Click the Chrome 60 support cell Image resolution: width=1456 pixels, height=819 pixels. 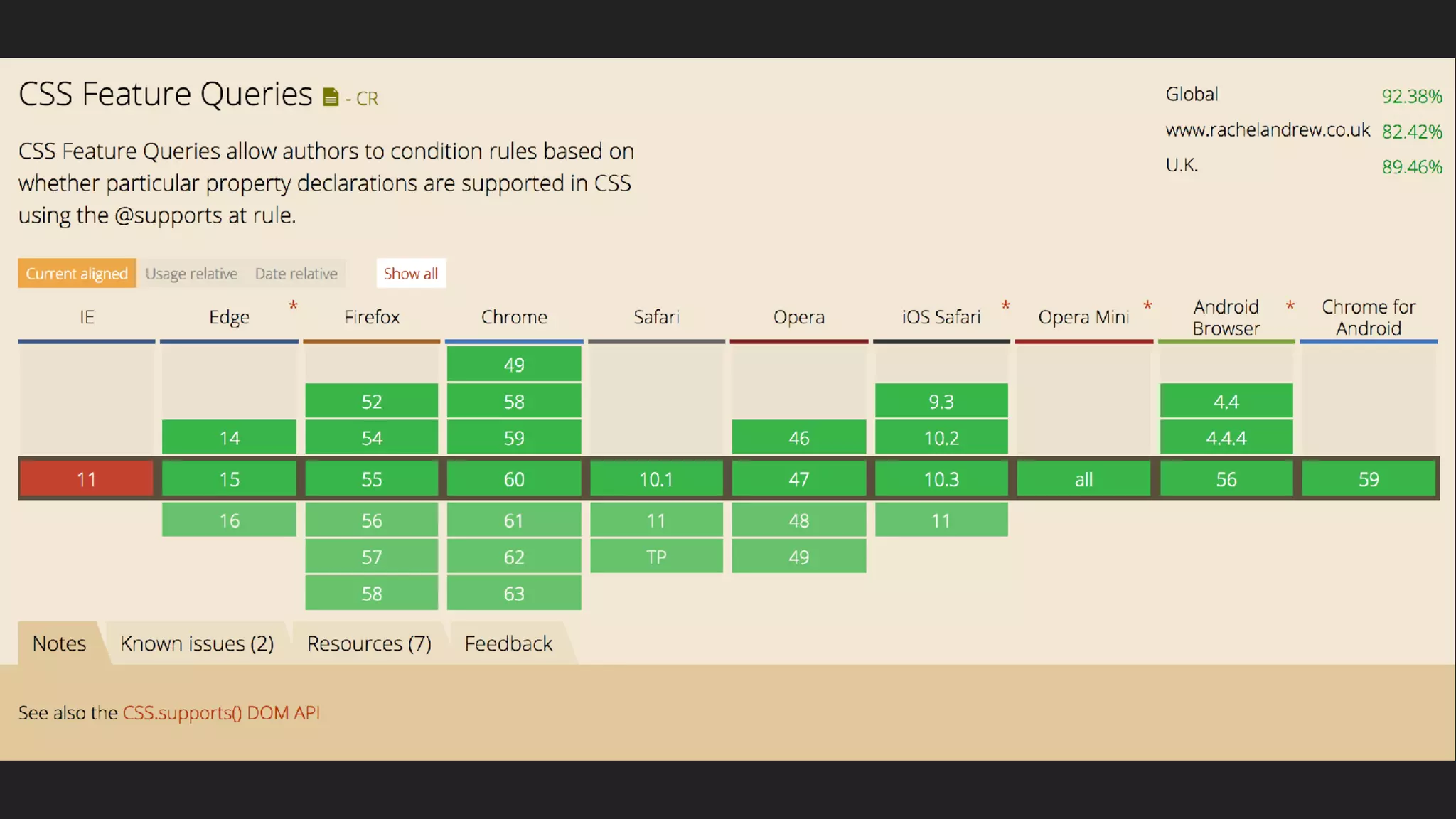click(513, 479)
